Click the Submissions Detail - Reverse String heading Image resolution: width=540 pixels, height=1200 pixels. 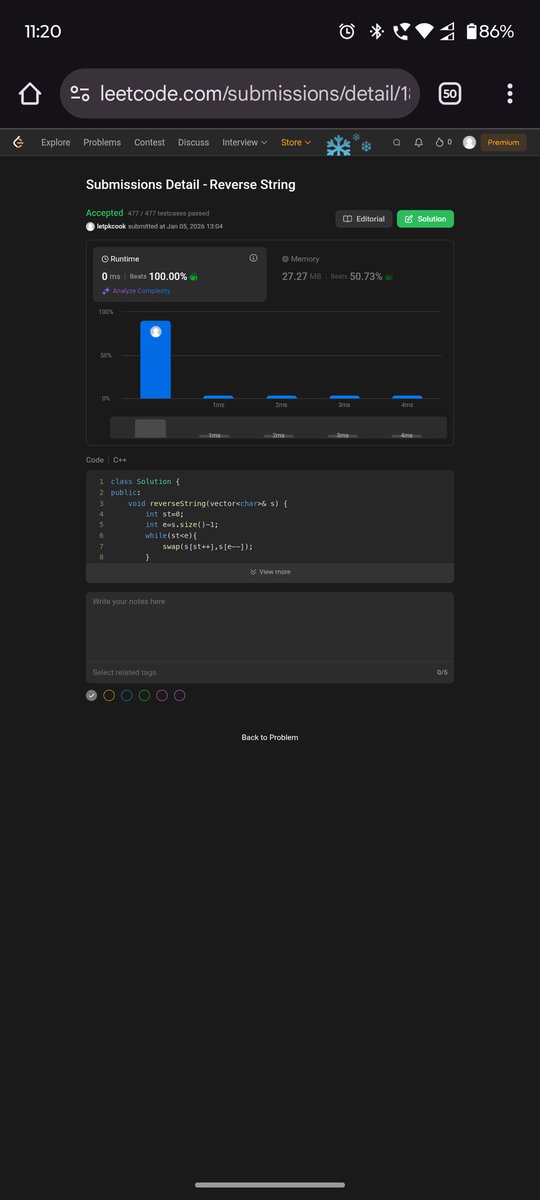pyautogui.click(x=191, y=185)
